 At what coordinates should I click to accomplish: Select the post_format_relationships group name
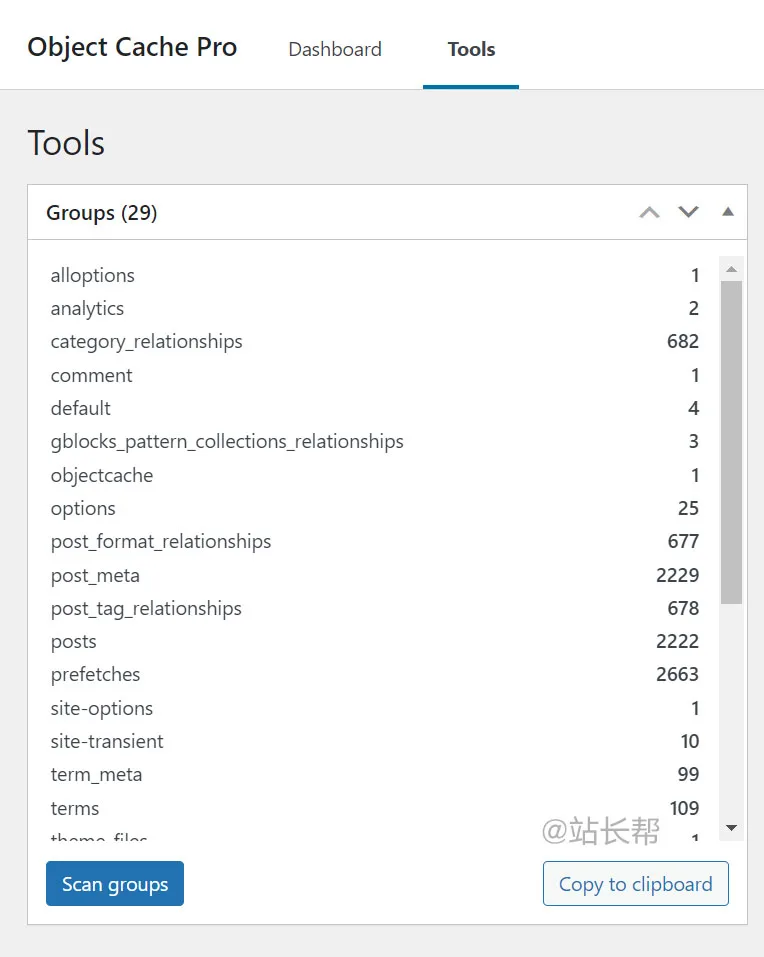[160, 541]
